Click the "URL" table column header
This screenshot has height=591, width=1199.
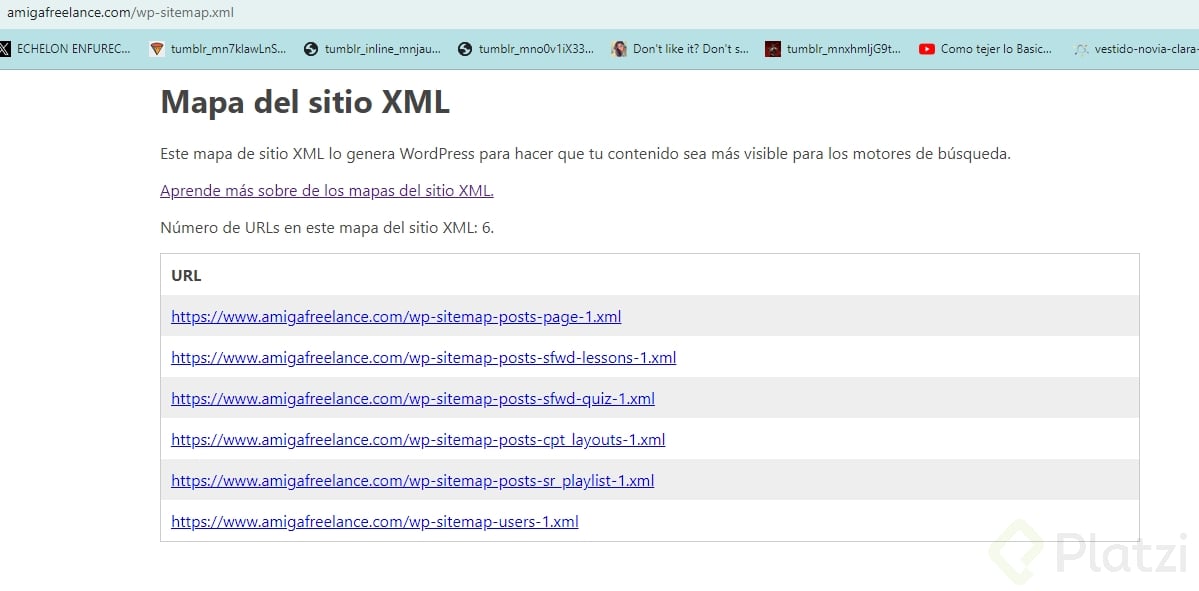(x=187, y=276)
